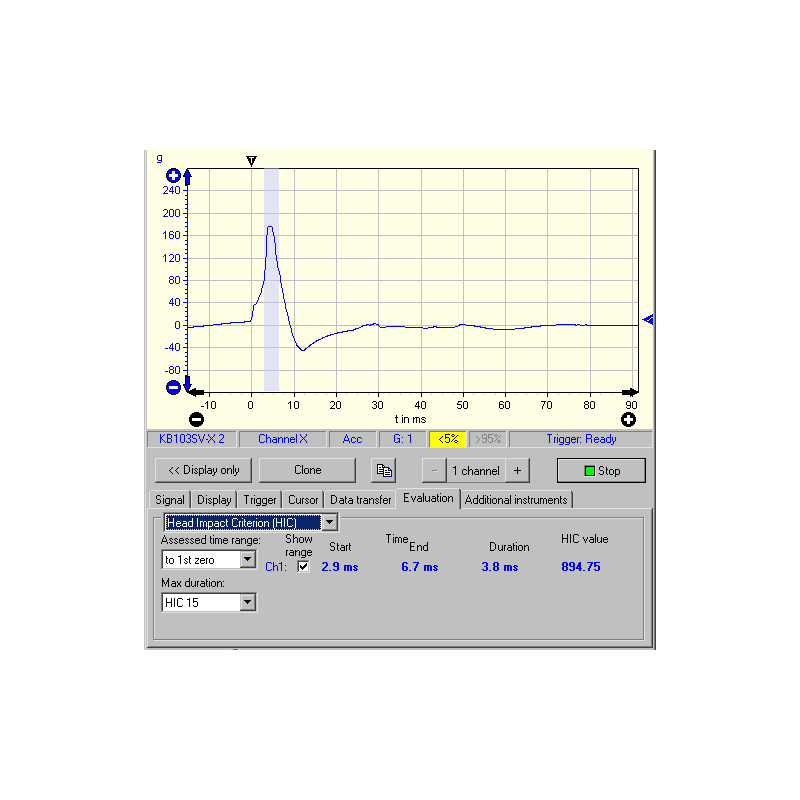Increase channel count with the plus button
800x800 pixels.
click(x=517, y=470)
